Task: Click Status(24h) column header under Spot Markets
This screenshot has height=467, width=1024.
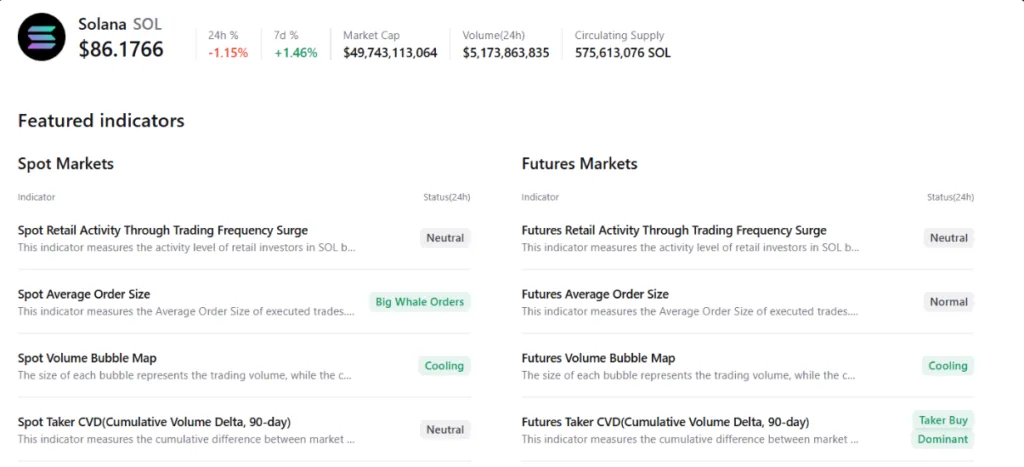Action: (x=447, y=197)
